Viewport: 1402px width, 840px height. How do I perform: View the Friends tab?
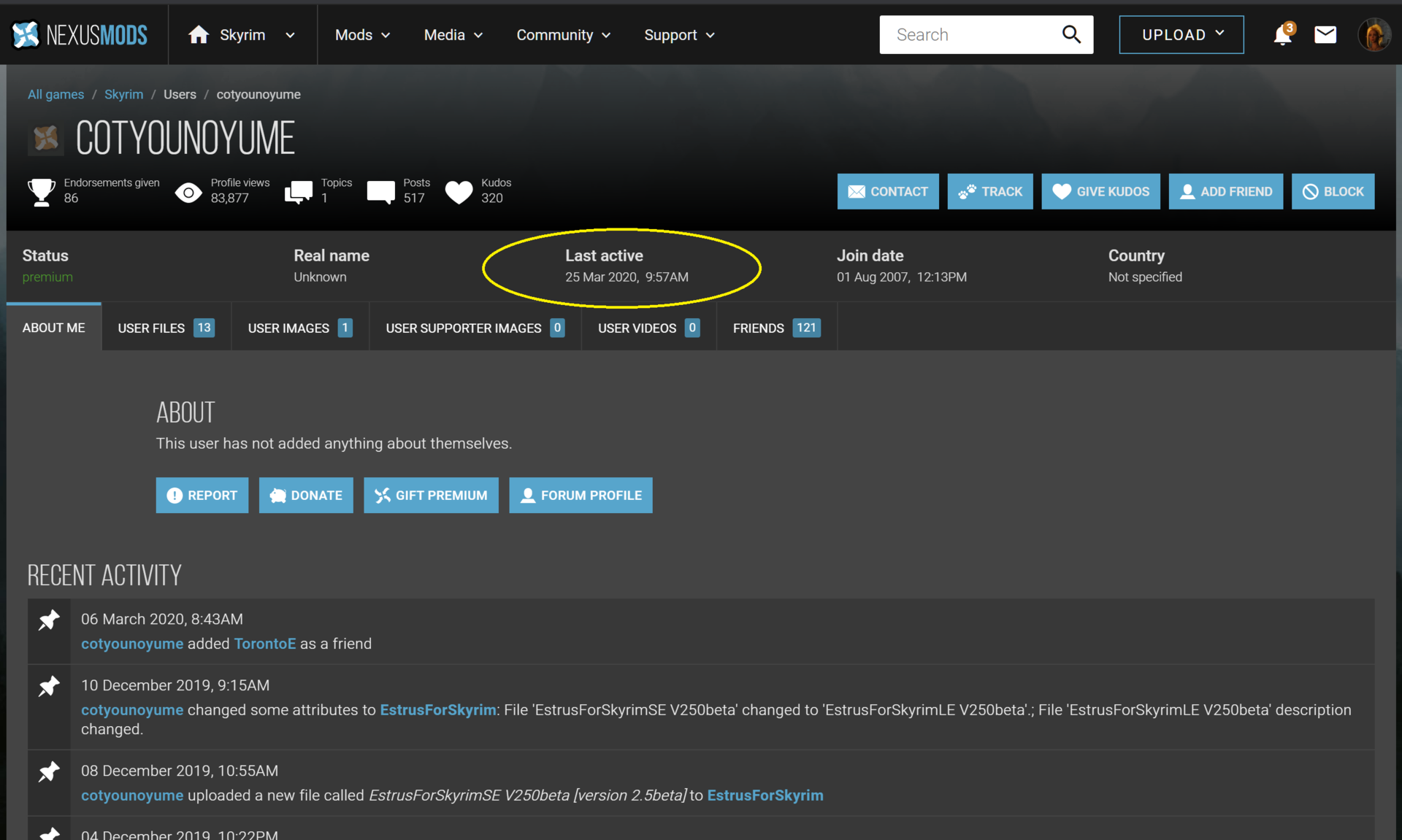776,328
